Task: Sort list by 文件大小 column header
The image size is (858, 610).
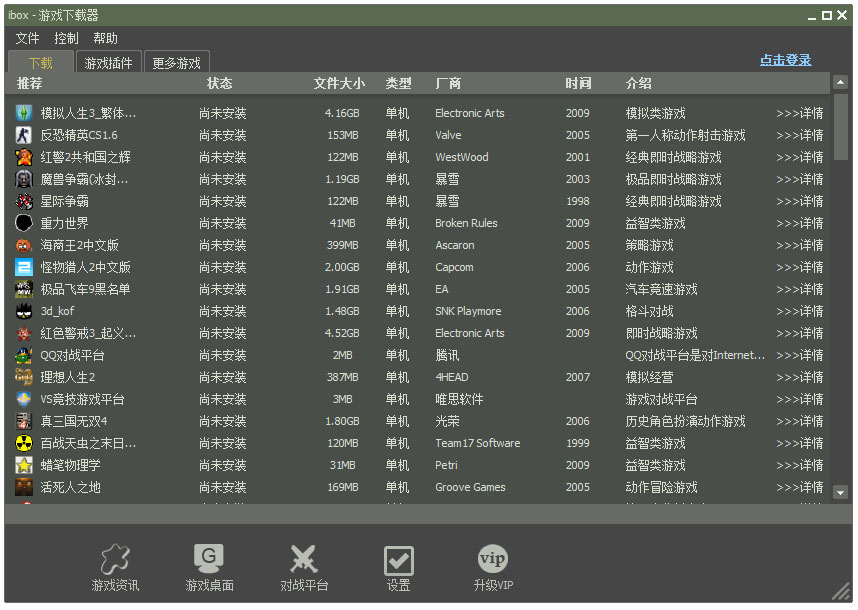Action: [x=339, y=83]
